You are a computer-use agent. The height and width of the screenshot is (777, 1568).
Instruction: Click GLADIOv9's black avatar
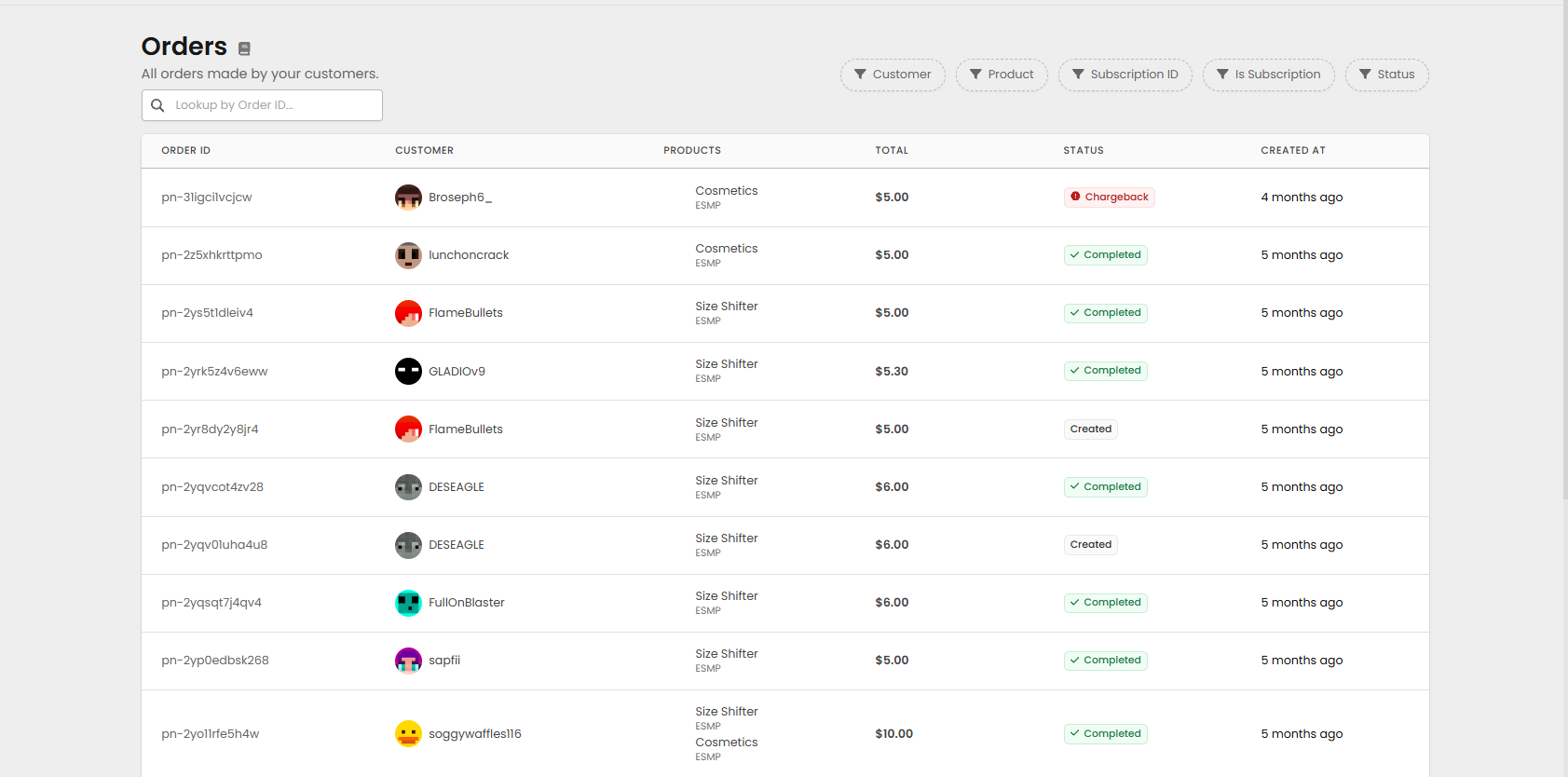[408, 371]
